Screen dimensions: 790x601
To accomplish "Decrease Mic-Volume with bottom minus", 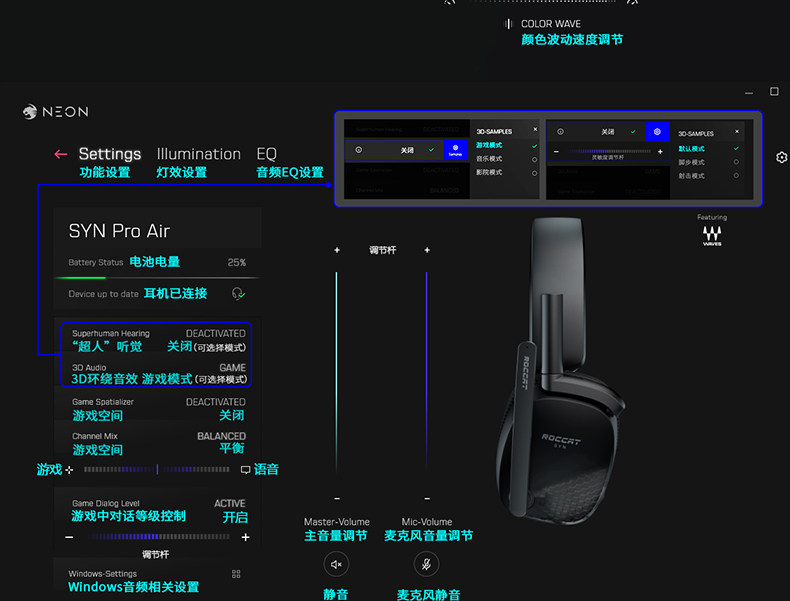I will 427,499.
